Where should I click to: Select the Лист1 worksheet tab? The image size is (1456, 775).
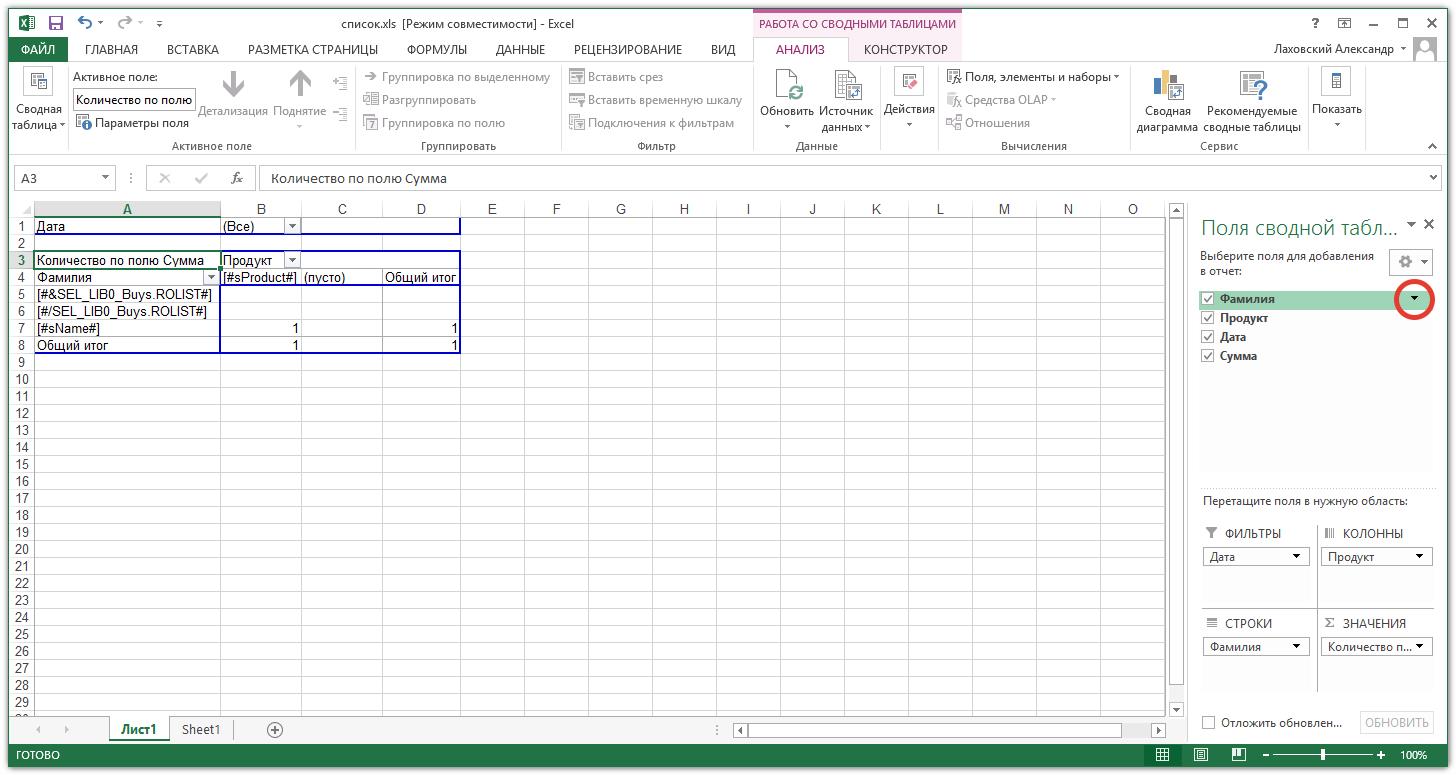[x=139, y=730]
